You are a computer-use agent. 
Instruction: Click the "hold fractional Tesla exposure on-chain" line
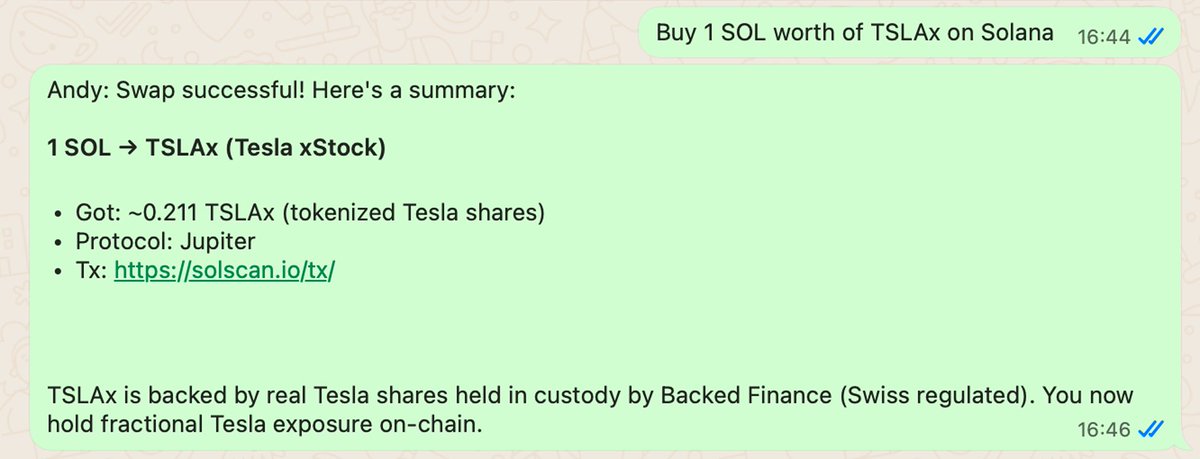coord(265,425)
